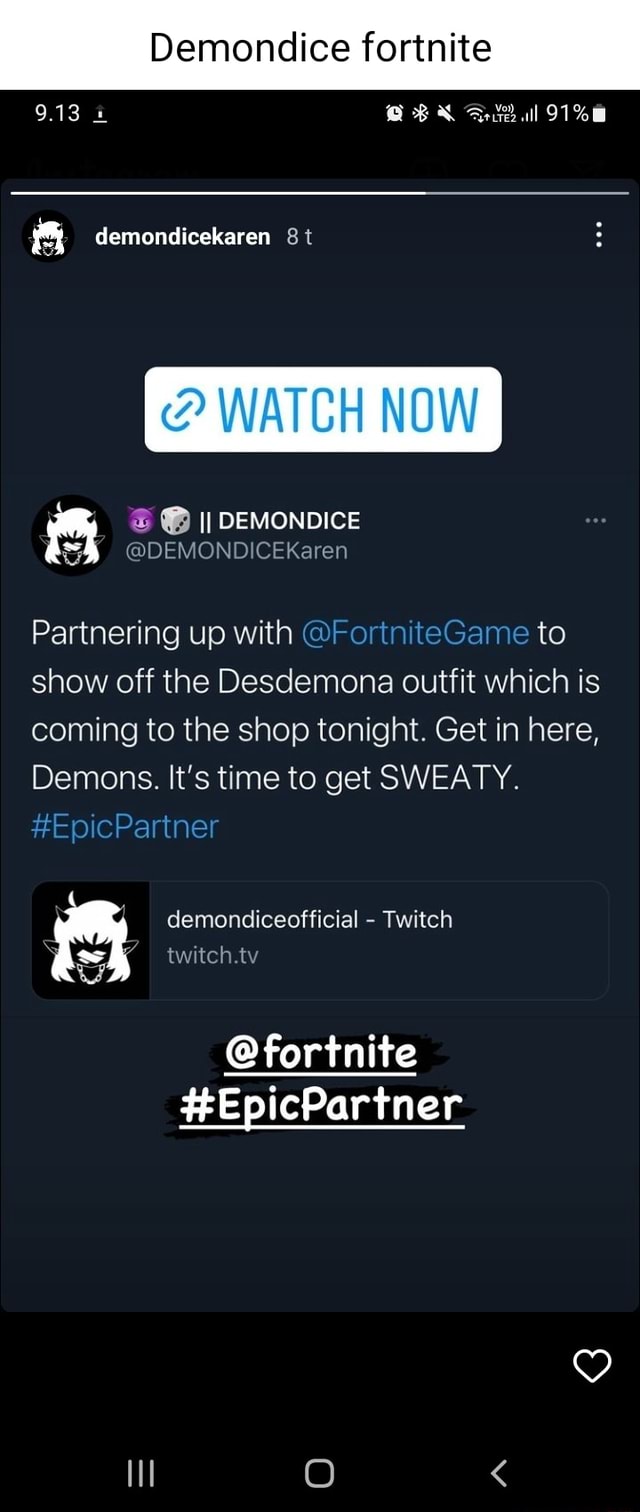Like the story with the heart icon
Image resolution: width=640 pixels, height=1512 pixels.
pos(592,1366)
